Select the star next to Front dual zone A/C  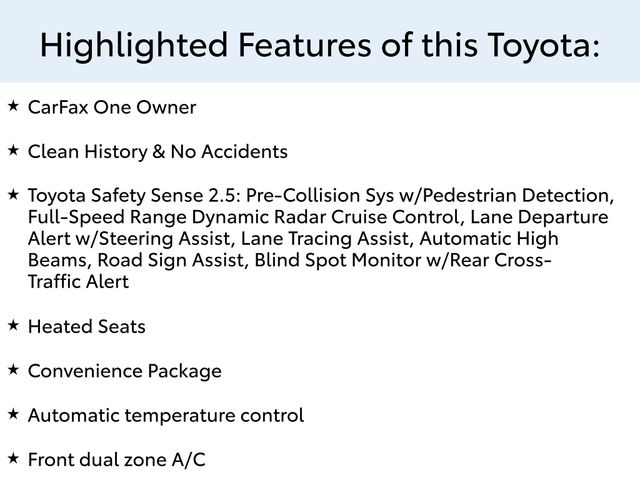coord(12,457)
